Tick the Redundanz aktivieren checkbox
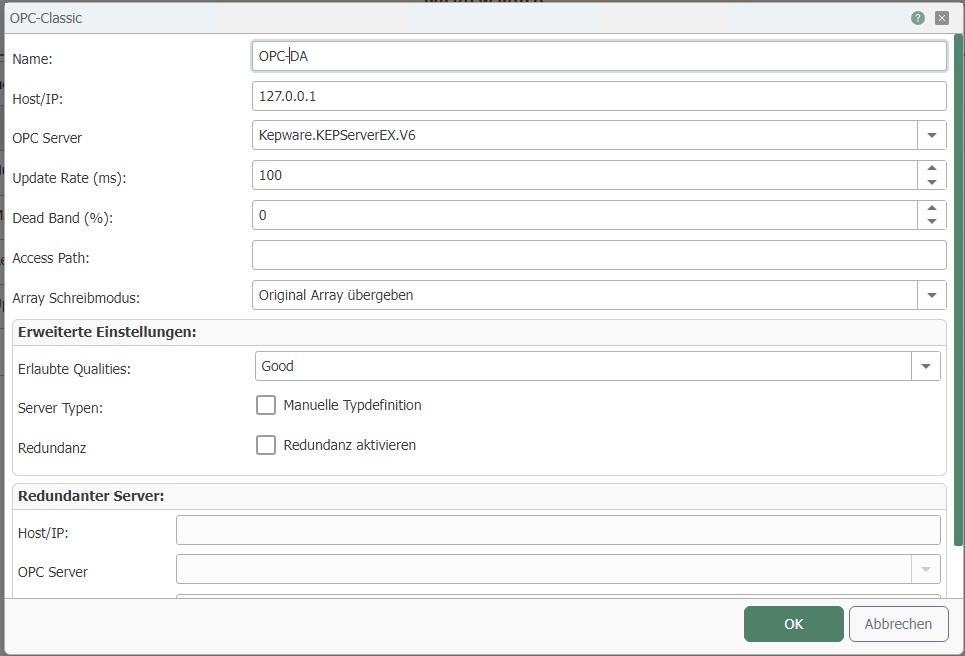965x656 pixels. click(266, 445)
